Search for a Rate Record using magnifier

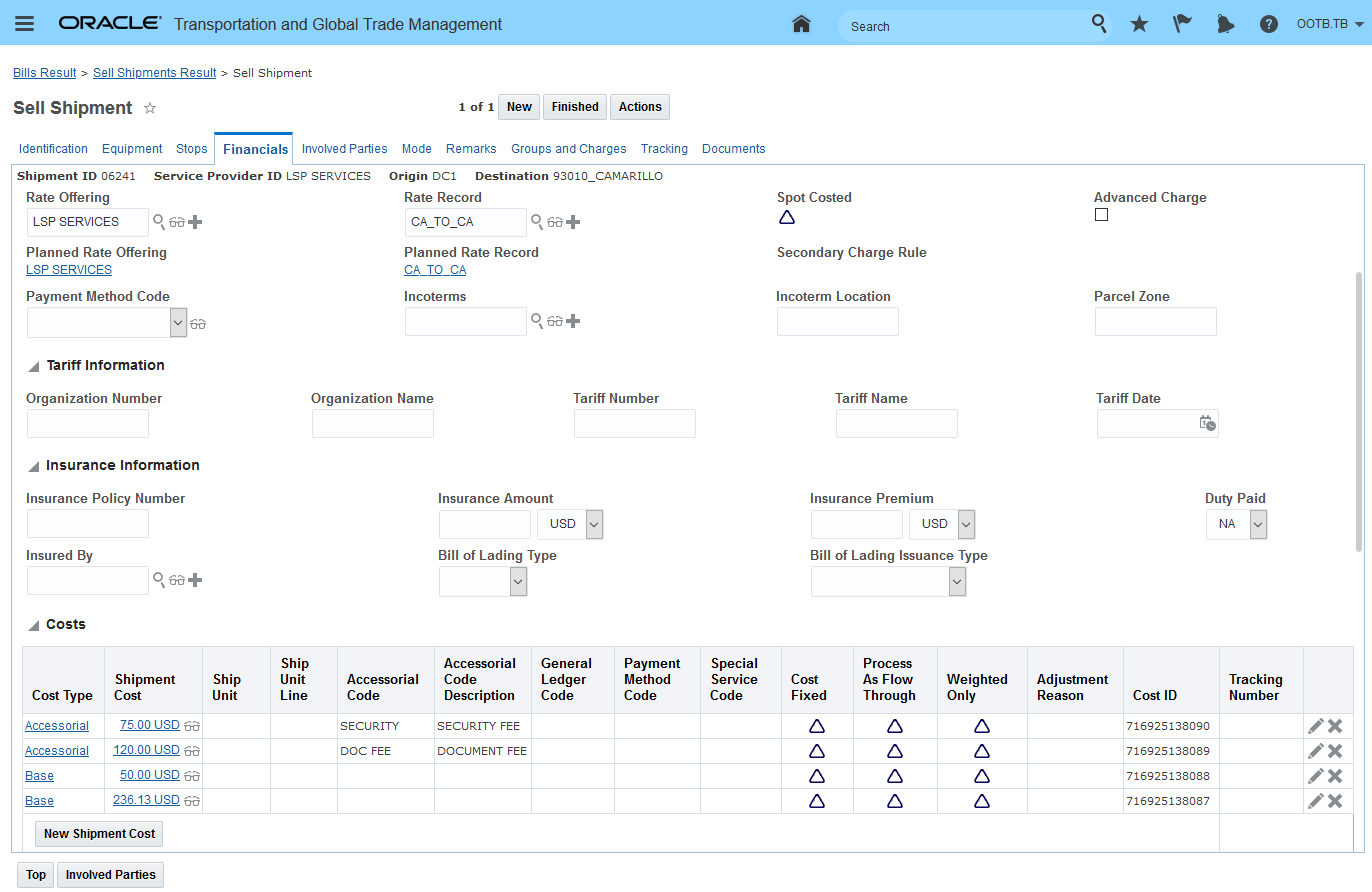click(537, 221)
